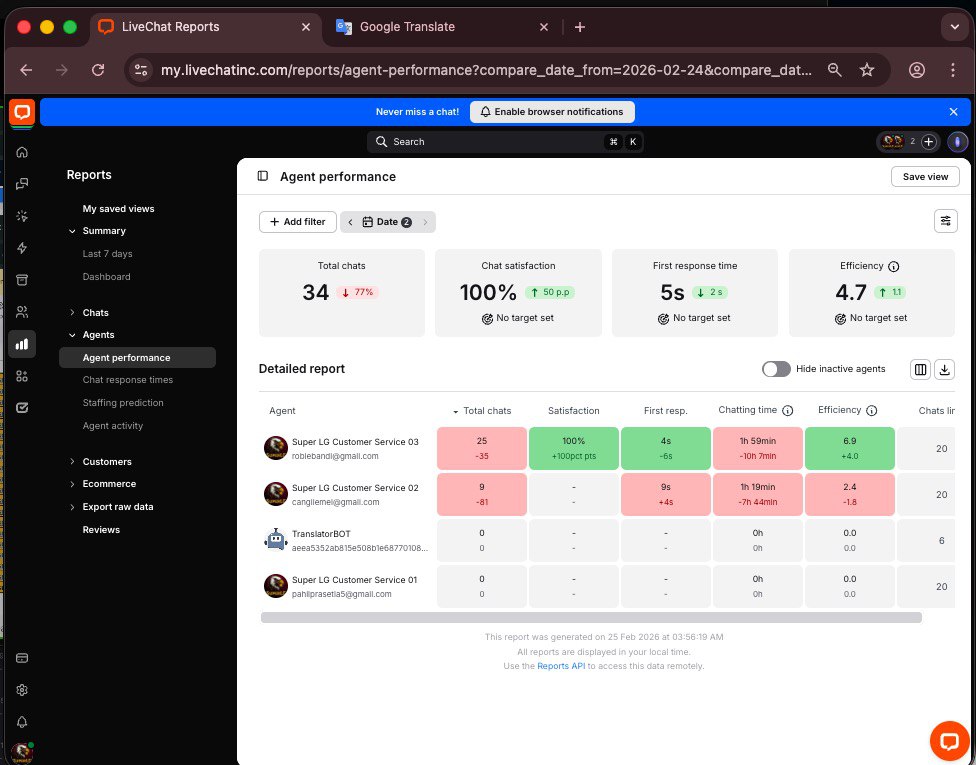Toggle Hide inactive agents switch

click(x=776, y=369)
